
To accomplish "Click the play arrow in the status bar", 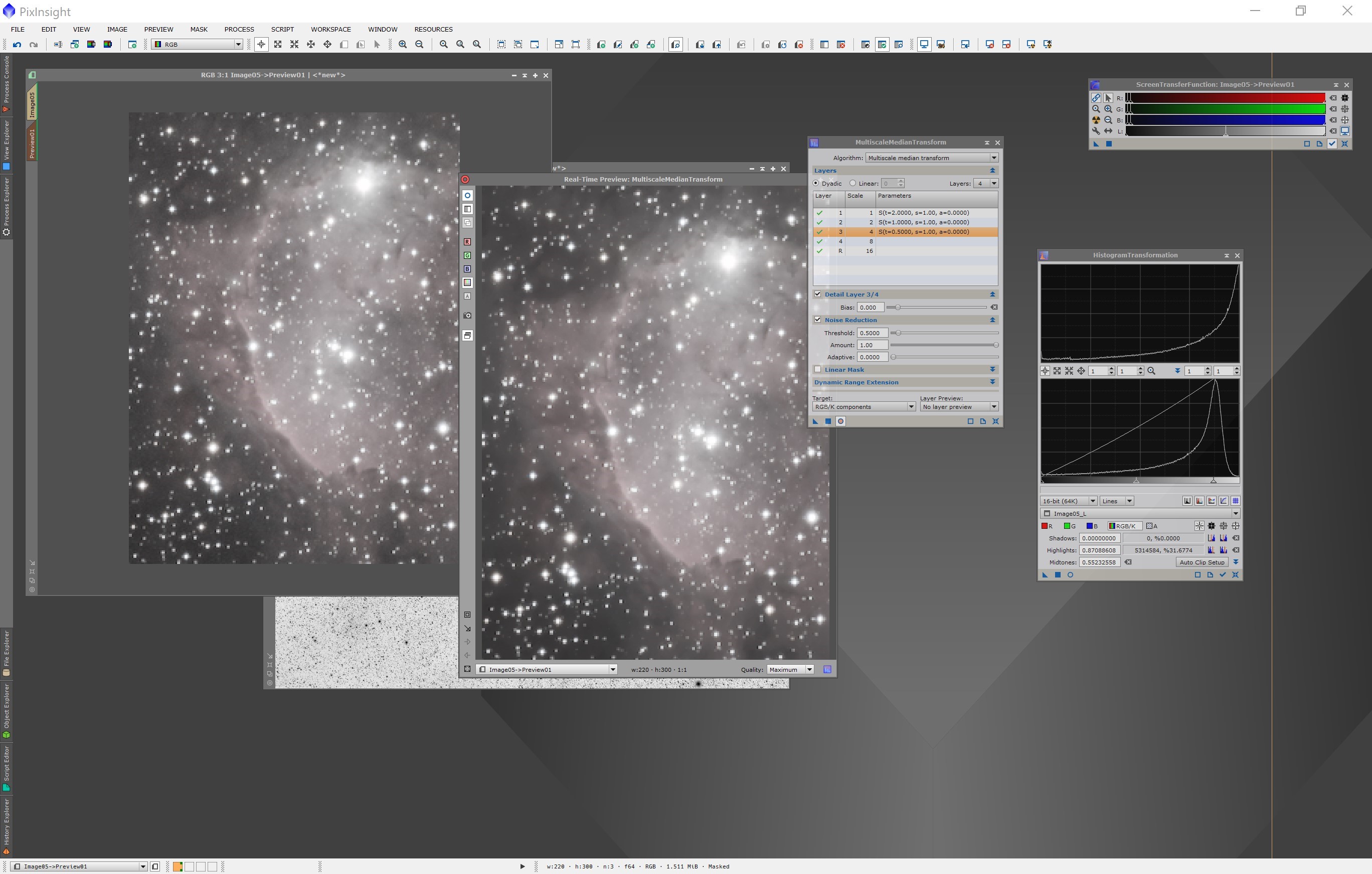I will click(x=523, y=866).
